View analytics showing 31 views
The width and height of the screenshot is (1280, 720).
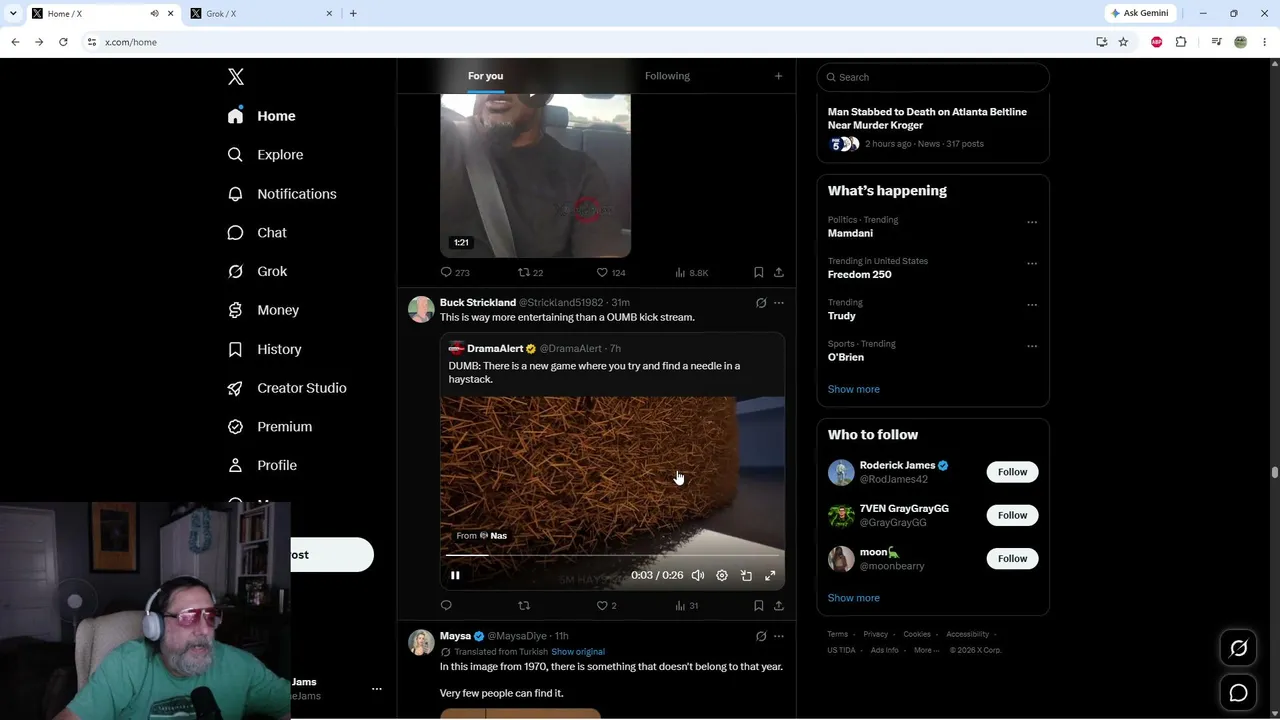point(686,605)
